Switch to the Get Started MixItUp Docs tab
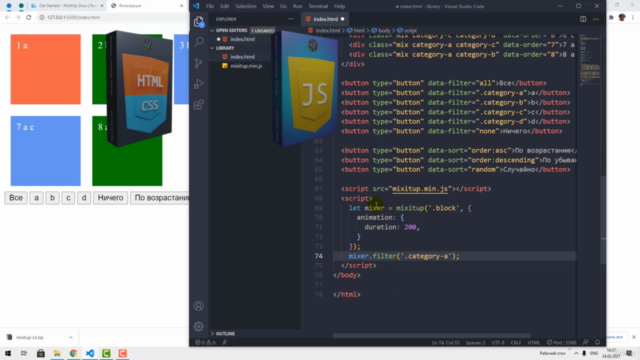This screenshot has height=360, width=640. point(67,6)
